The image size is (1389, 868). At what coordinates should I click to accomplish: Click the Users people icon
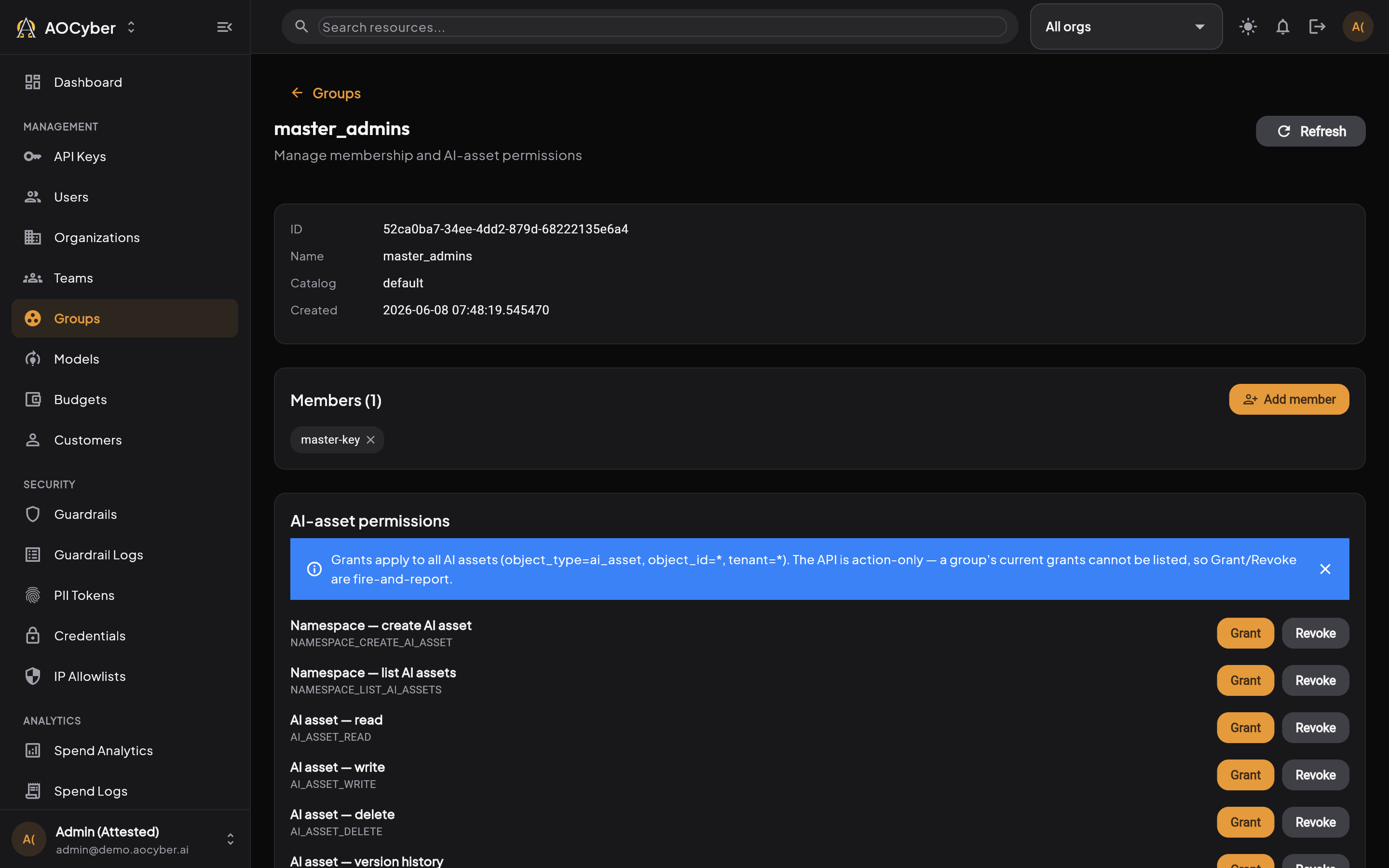click(x=33, y=197)
